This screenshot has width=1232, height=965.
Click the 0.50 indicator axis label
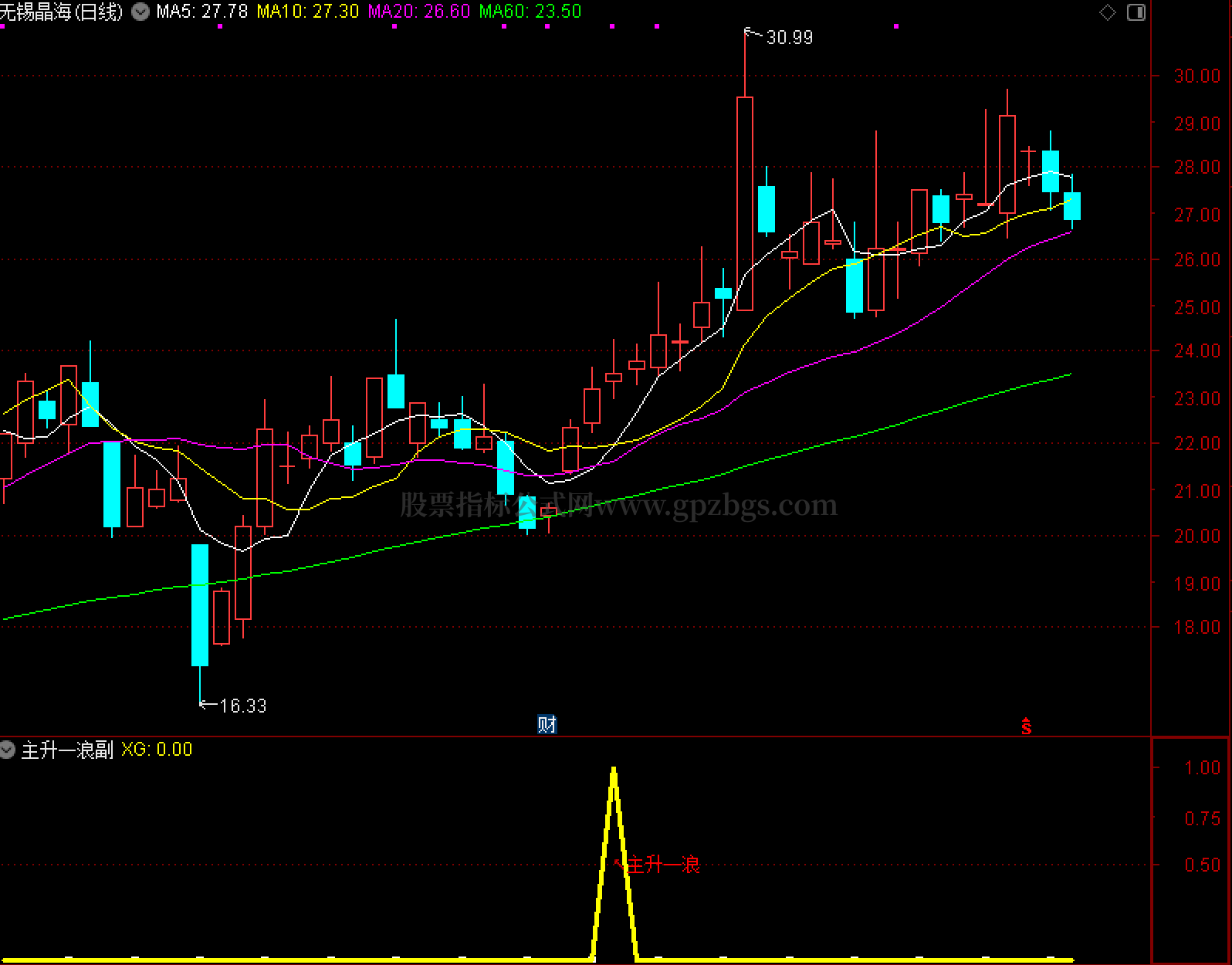pyautogui.click(x=1203, y=865)
